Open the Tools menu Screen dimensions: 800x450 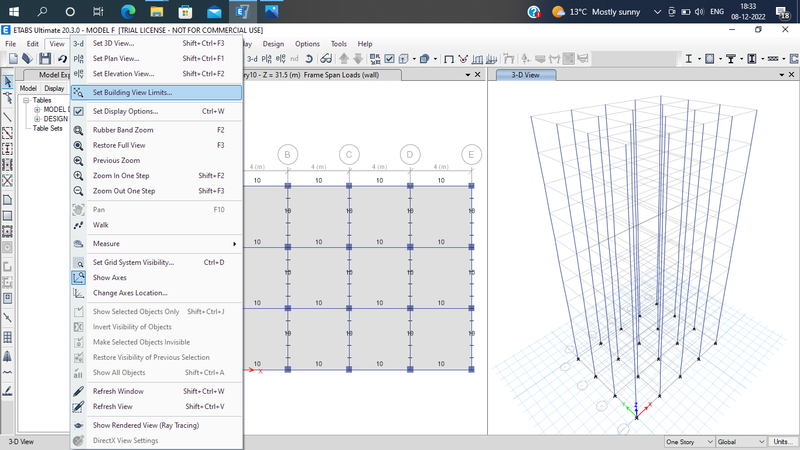338,44
